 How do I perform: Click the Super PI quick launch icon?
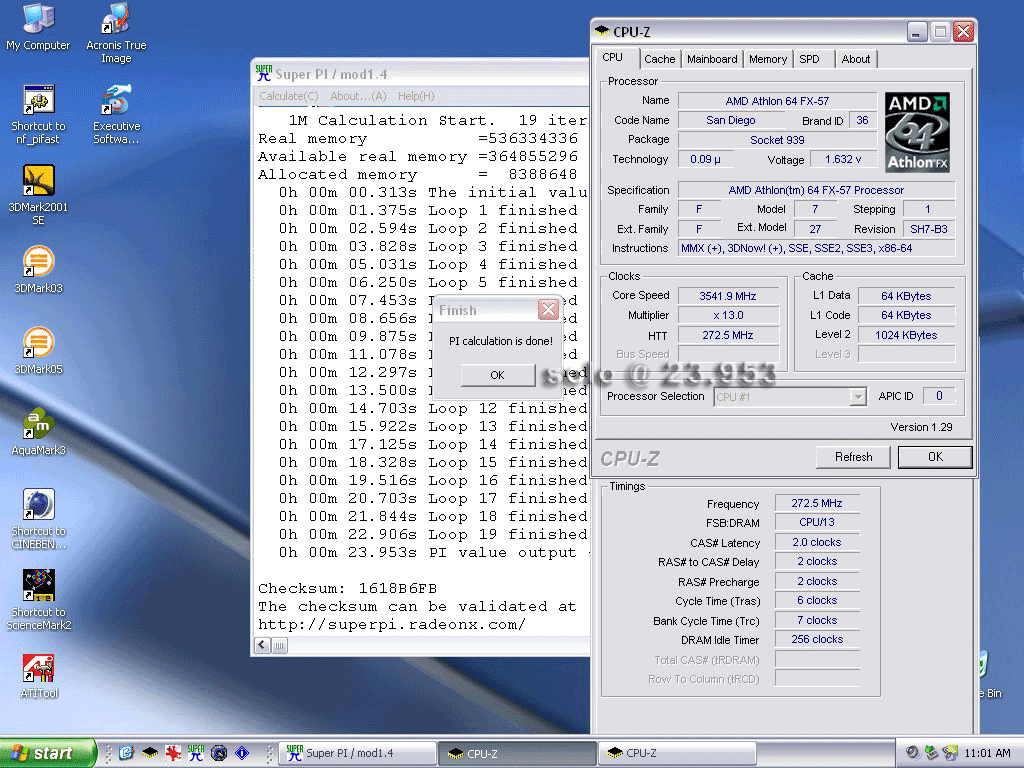[x=196, y=753]
